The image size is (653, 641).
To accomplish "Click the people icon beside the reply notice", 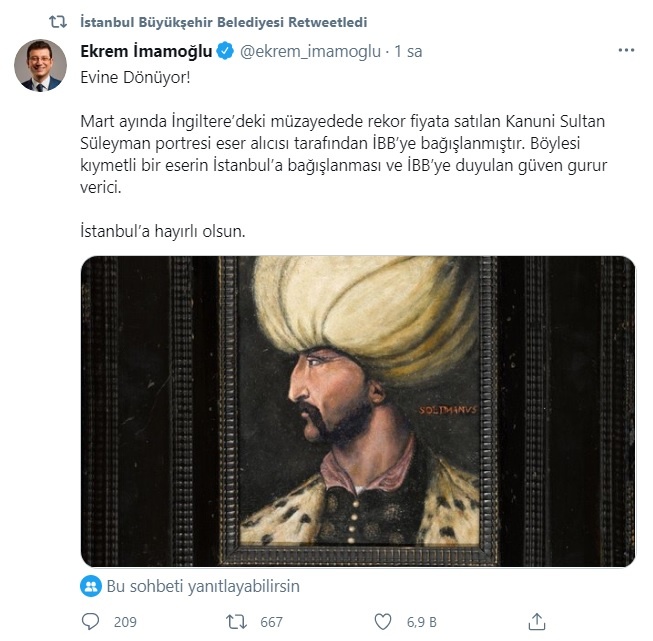I will click(x=91, y=586).
